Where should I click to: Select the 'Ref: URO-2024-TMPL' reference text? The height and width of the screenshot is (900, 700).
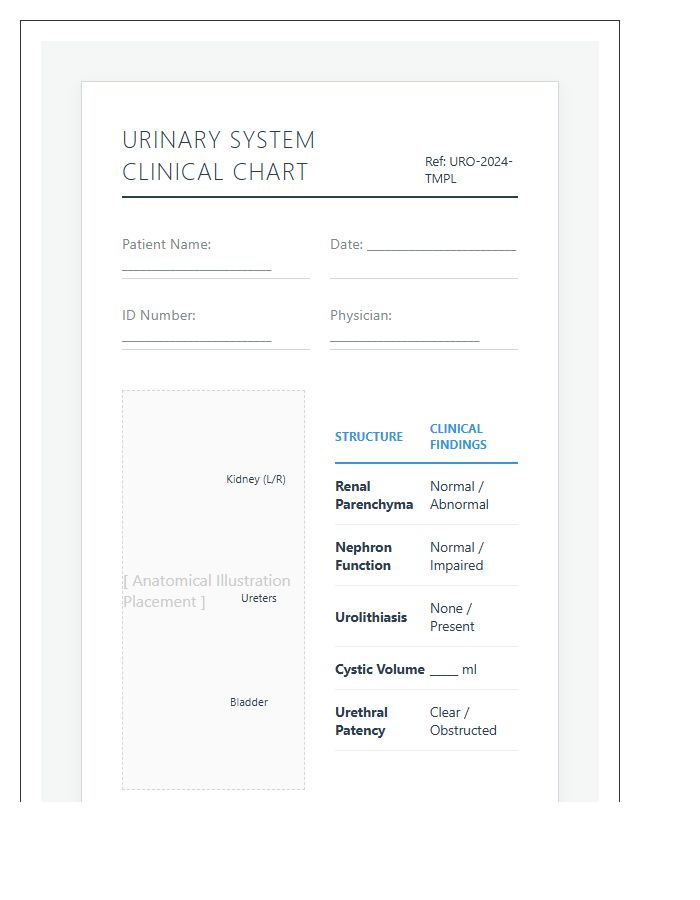tap(469, 170)
